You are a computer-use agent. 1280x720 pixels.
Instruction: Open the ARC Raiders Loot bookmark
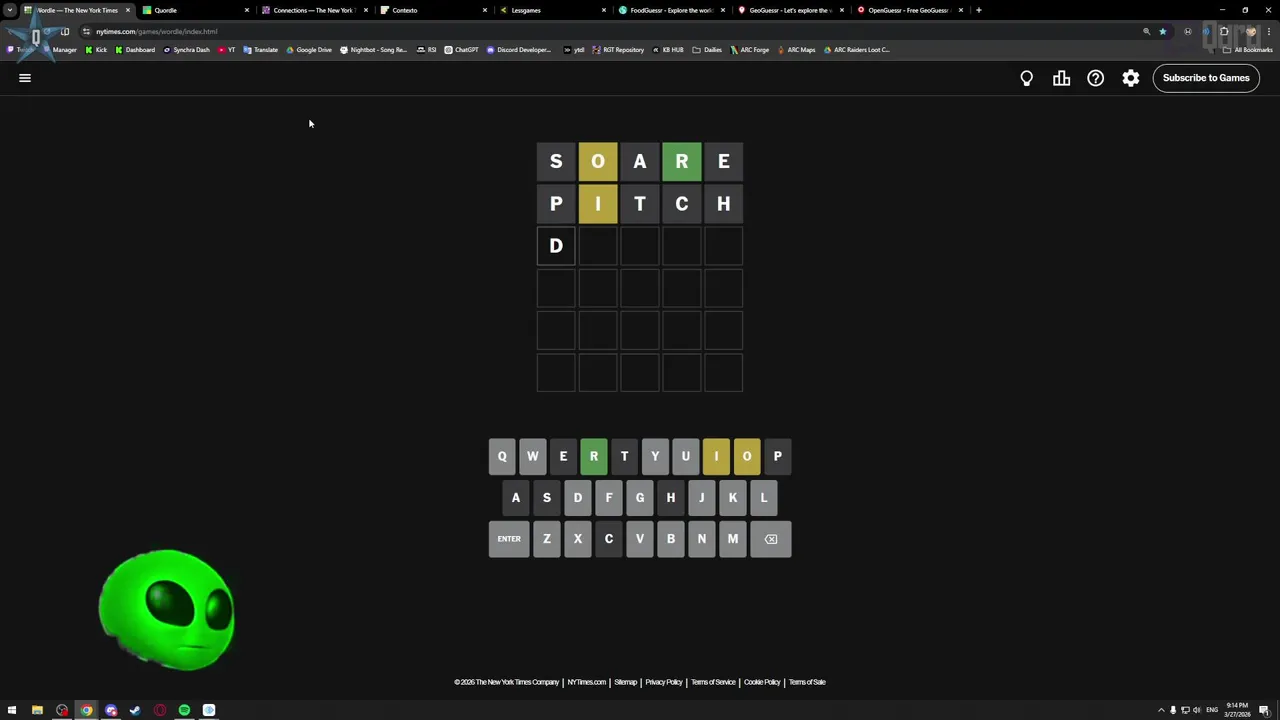[856, 49]
